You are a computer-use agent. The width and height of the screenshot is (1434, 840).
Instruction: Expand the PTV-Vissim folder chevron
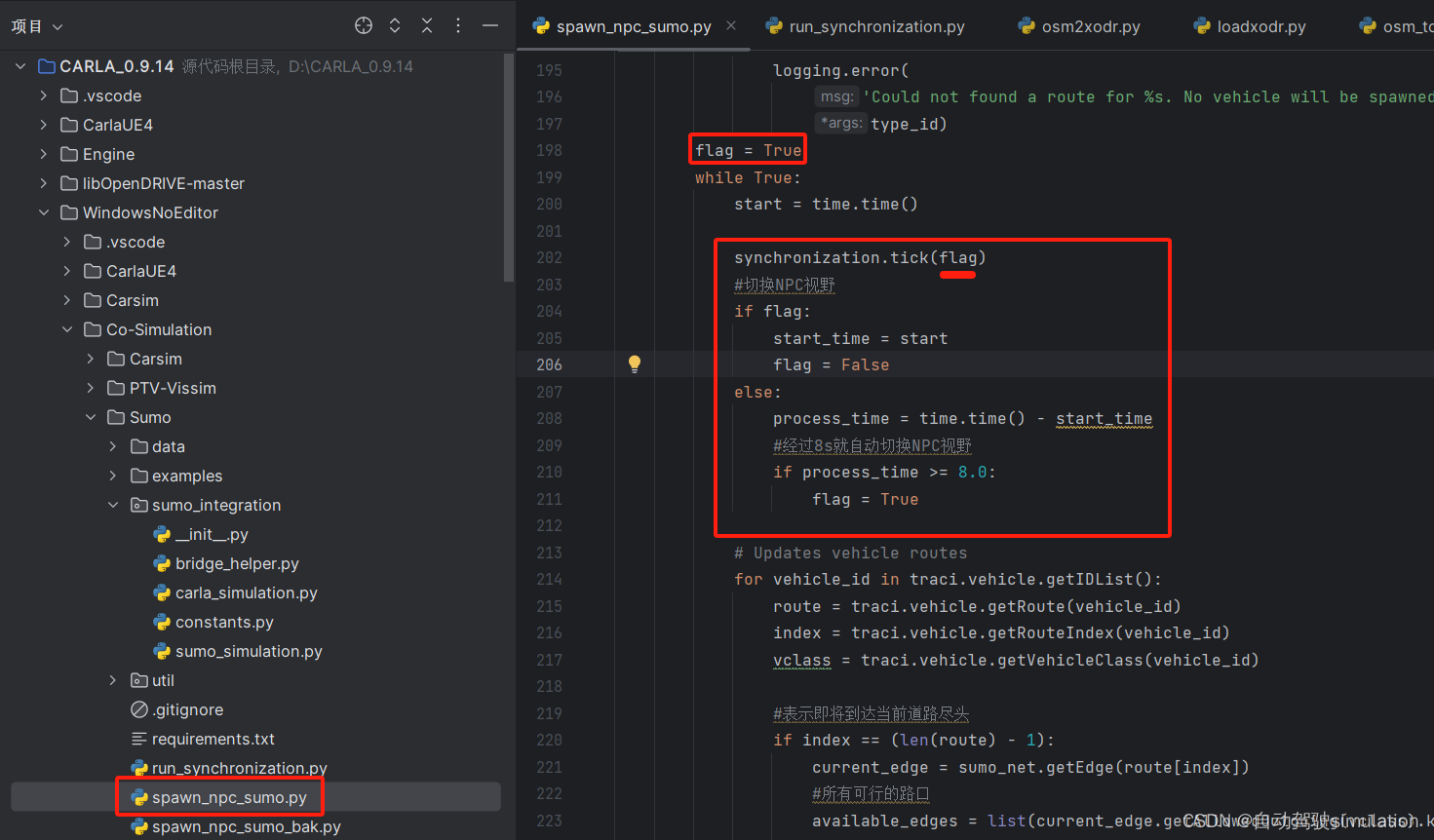(91, 388)
